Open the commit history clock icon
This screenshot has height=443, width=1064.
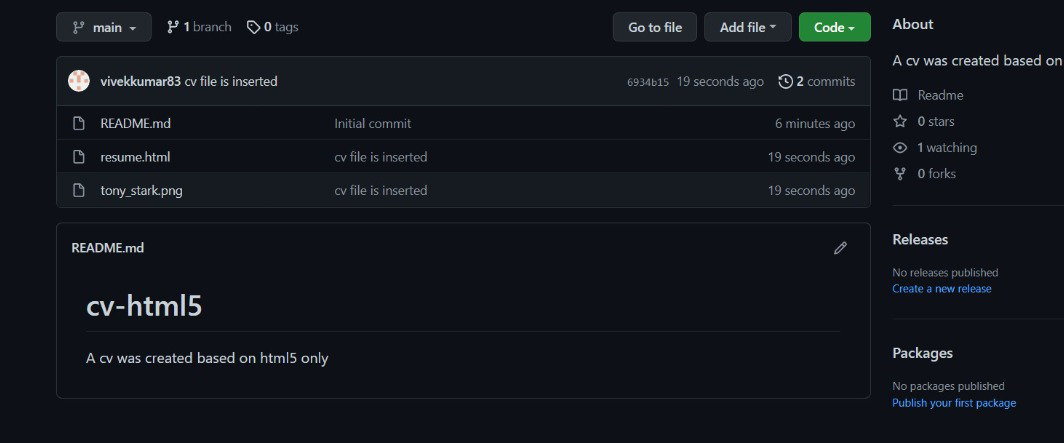coord(785,81)
